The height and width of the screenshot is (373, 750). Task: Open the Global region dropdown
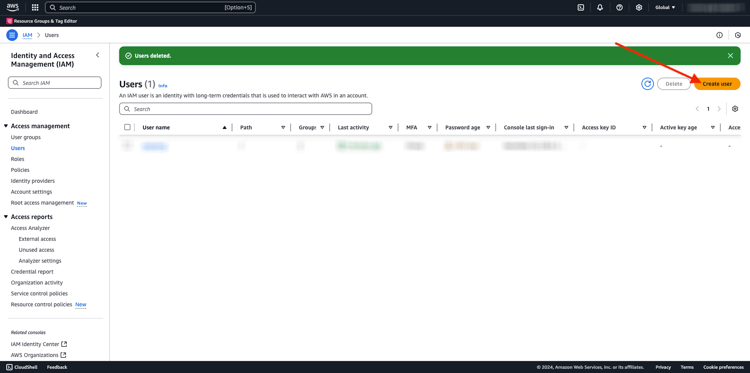click(665, 8)
